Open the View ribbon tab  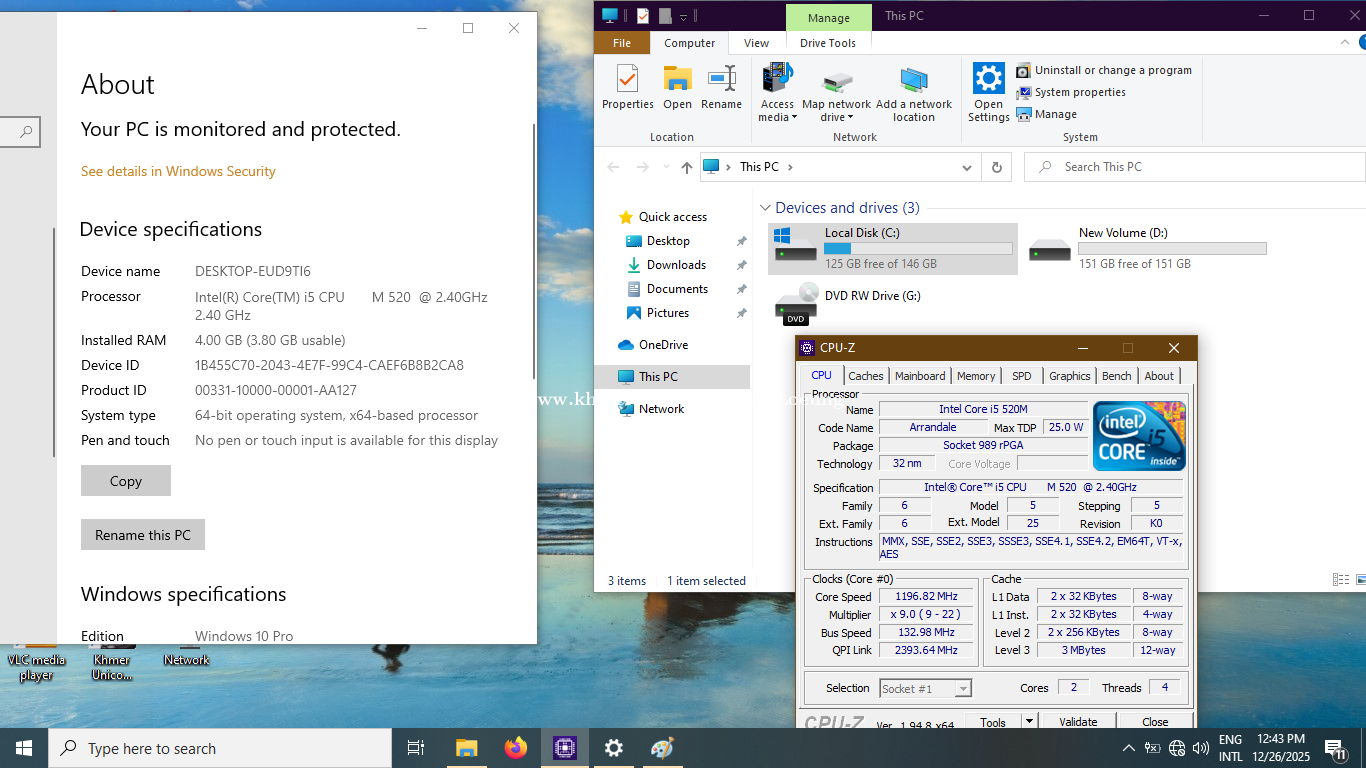(756, 43)
